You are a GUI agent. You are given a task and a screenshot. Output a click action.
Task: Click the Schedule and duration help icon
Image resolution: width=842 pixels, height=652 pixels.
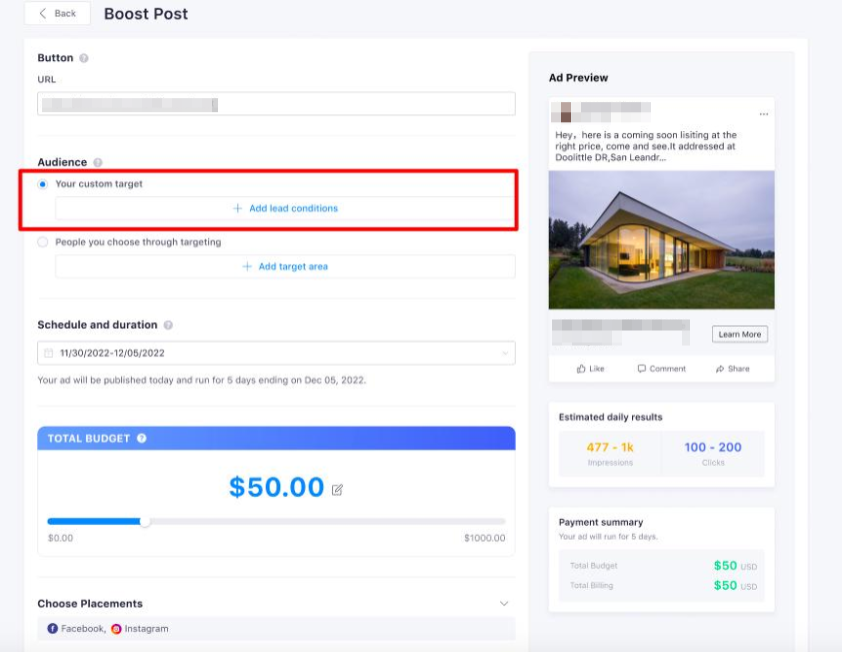pos(168,325)
